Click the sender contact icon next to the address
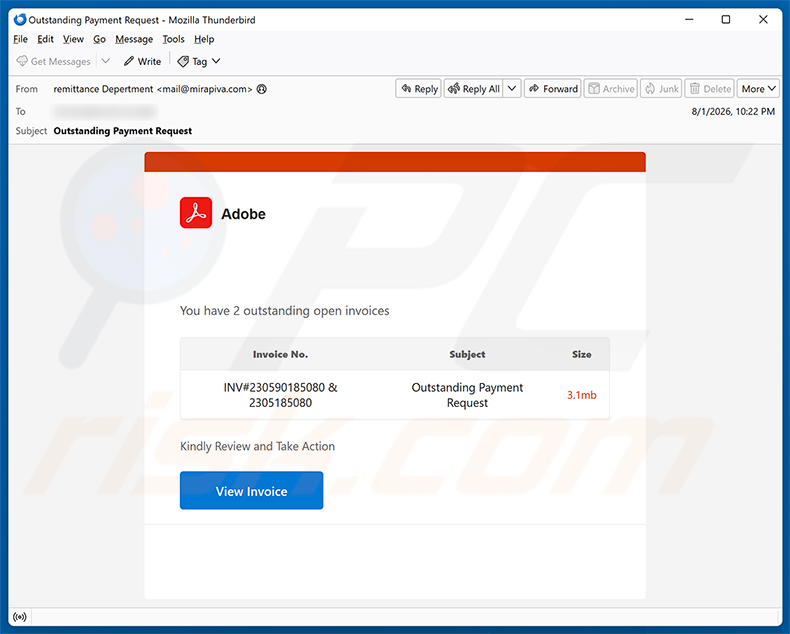This screenshot has height=634, width=790. pos(261,89)
